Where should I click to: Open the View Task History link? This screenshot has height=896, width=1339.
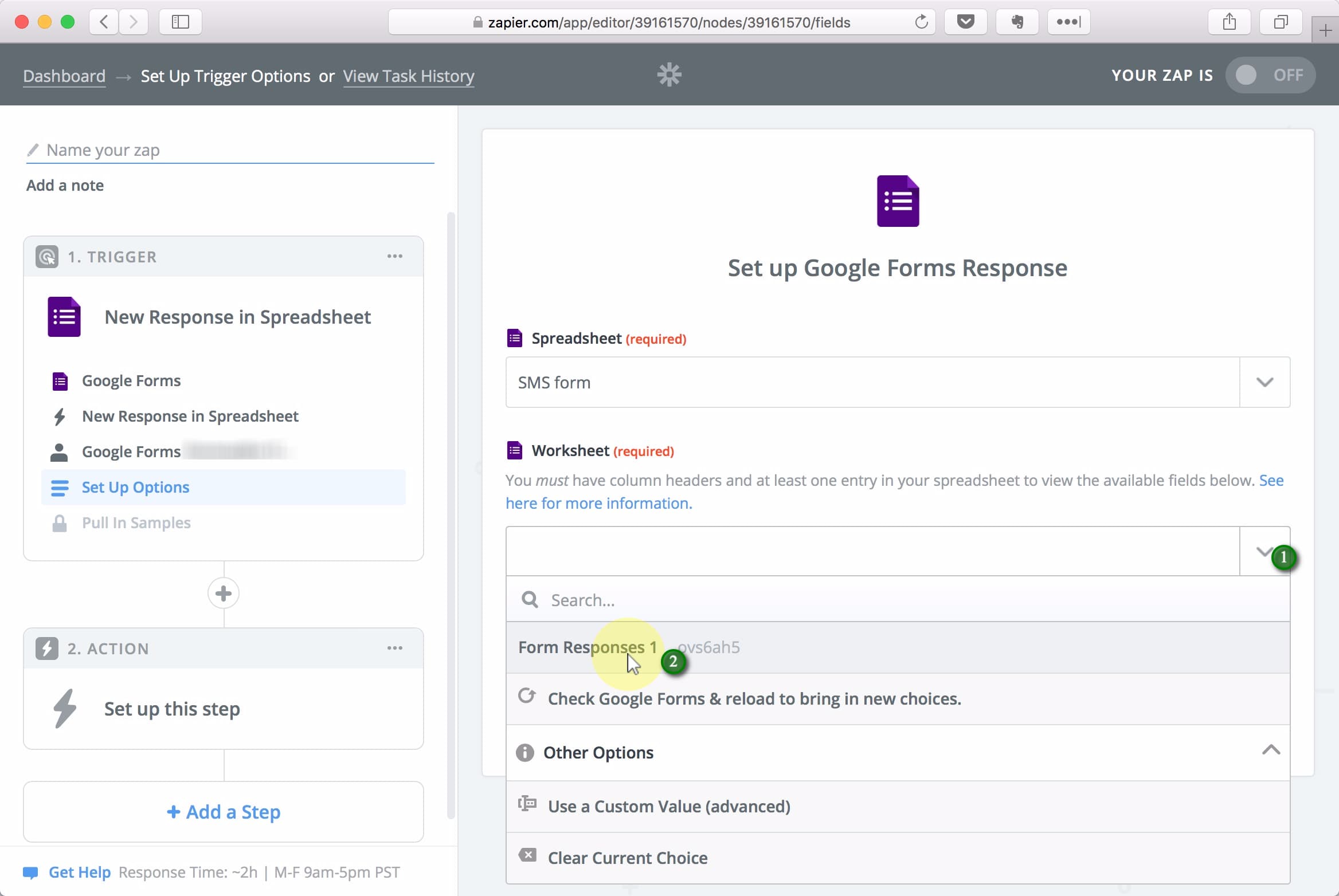click(408, 76)
